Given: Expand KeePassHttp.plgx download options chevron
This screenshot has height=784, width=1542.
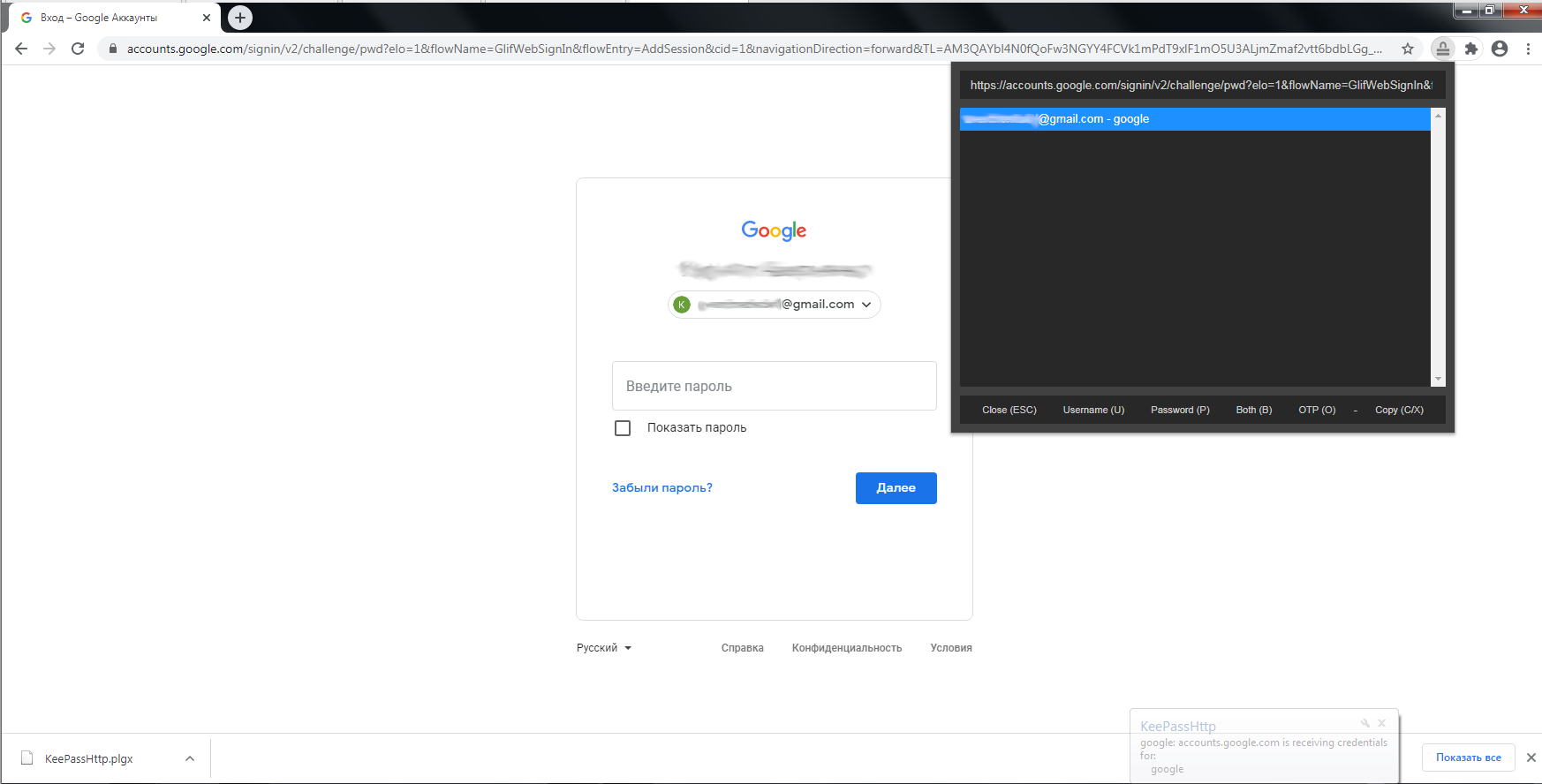Looking at the screenshot, I should point(190,758).
